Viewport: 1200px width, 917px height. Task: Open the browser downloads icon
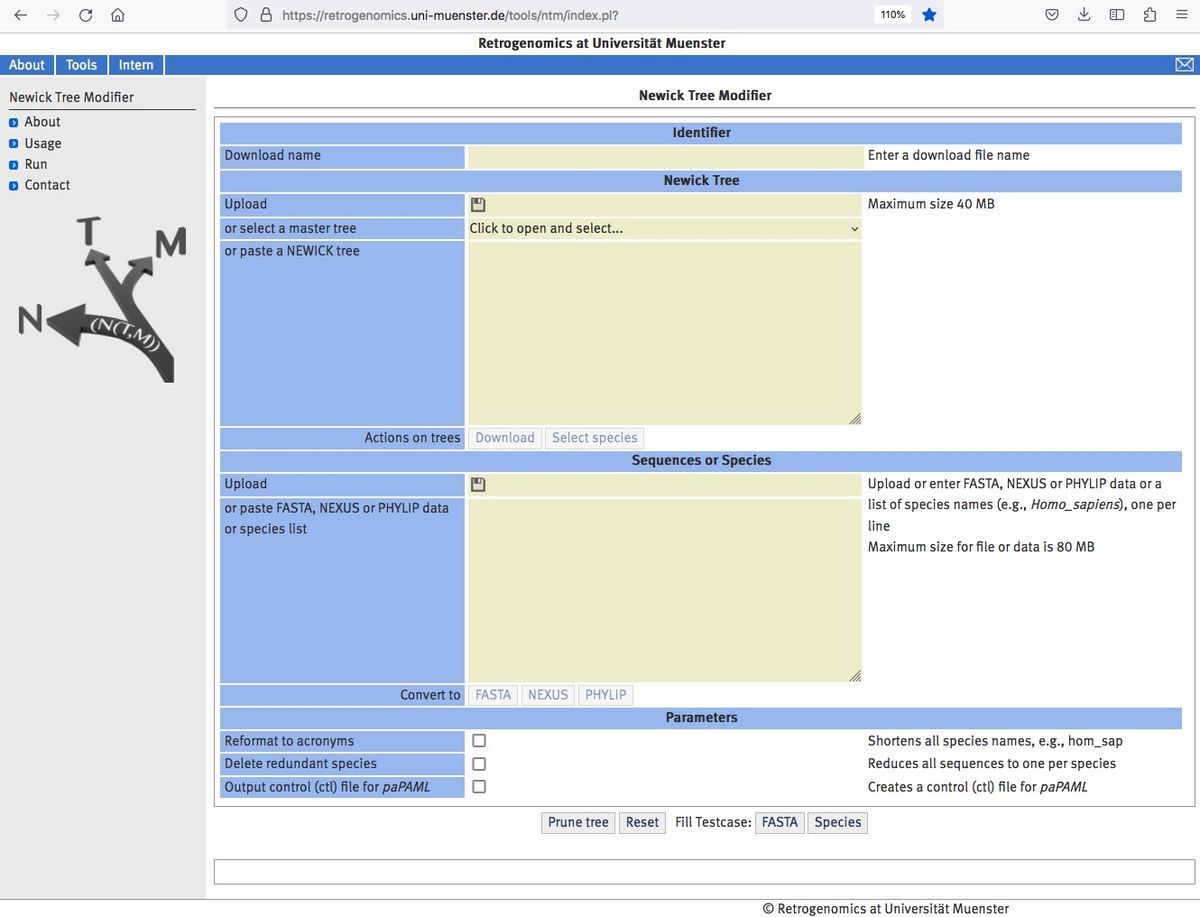tap(1084, 15)
